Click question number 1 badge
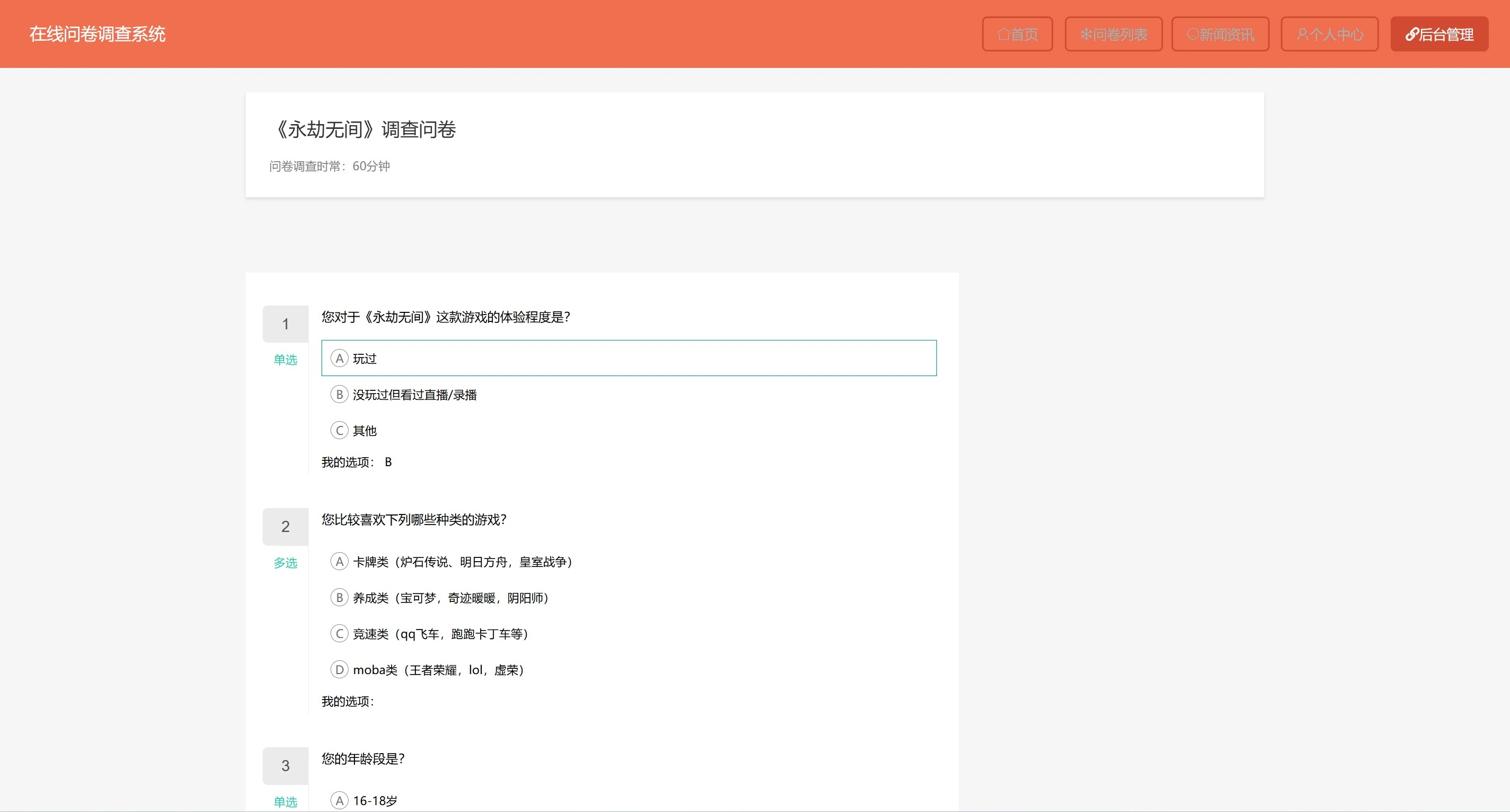Viewport: 1510px width, 812px height. [285, 324]
